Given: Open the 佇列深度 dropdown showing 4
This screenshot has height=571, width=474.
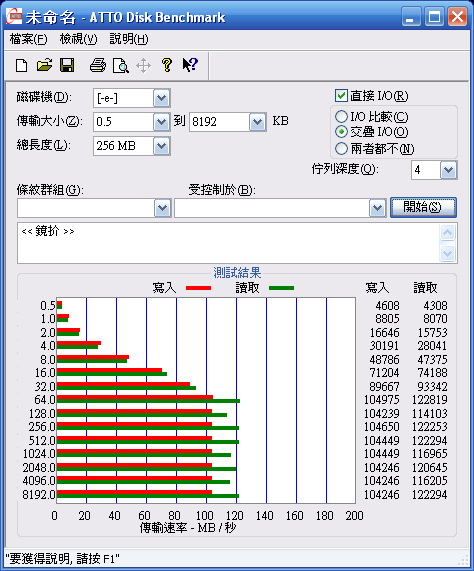Looking at the screenshot, I should click(449, 170).
